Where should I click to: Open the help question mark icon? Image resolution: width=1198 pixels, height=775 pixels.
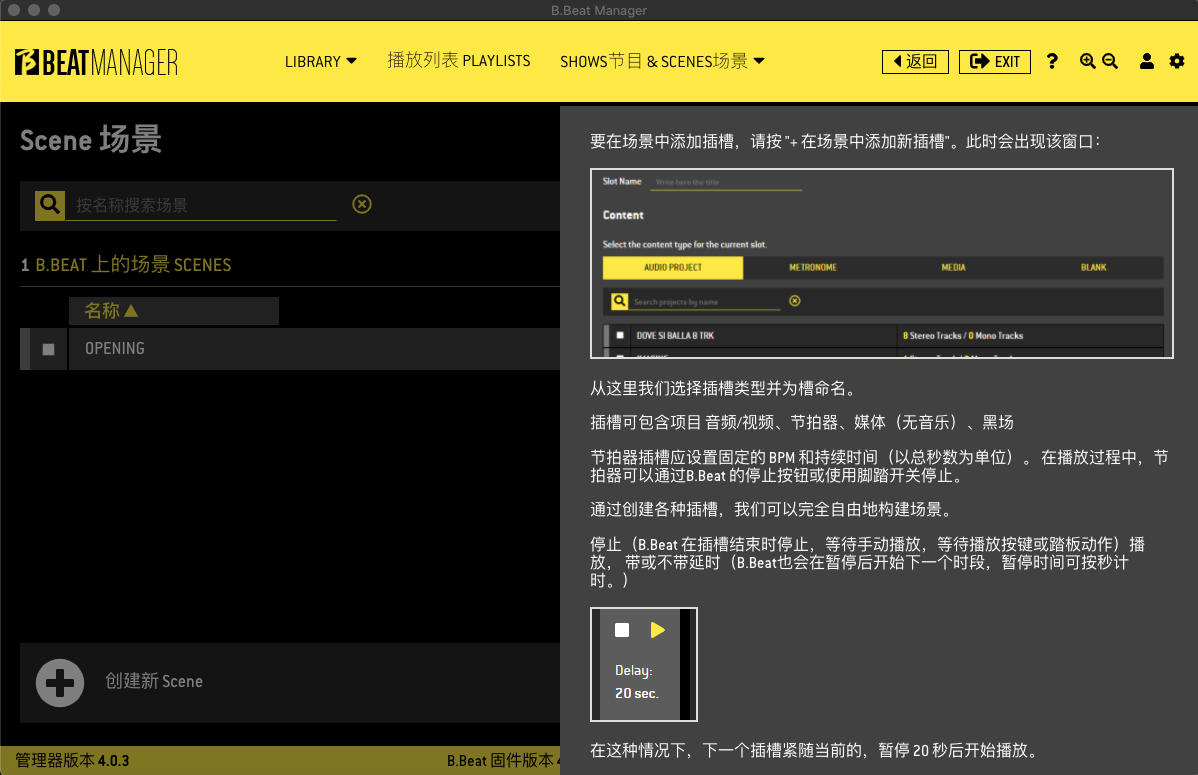click(x=1052, y=61)
